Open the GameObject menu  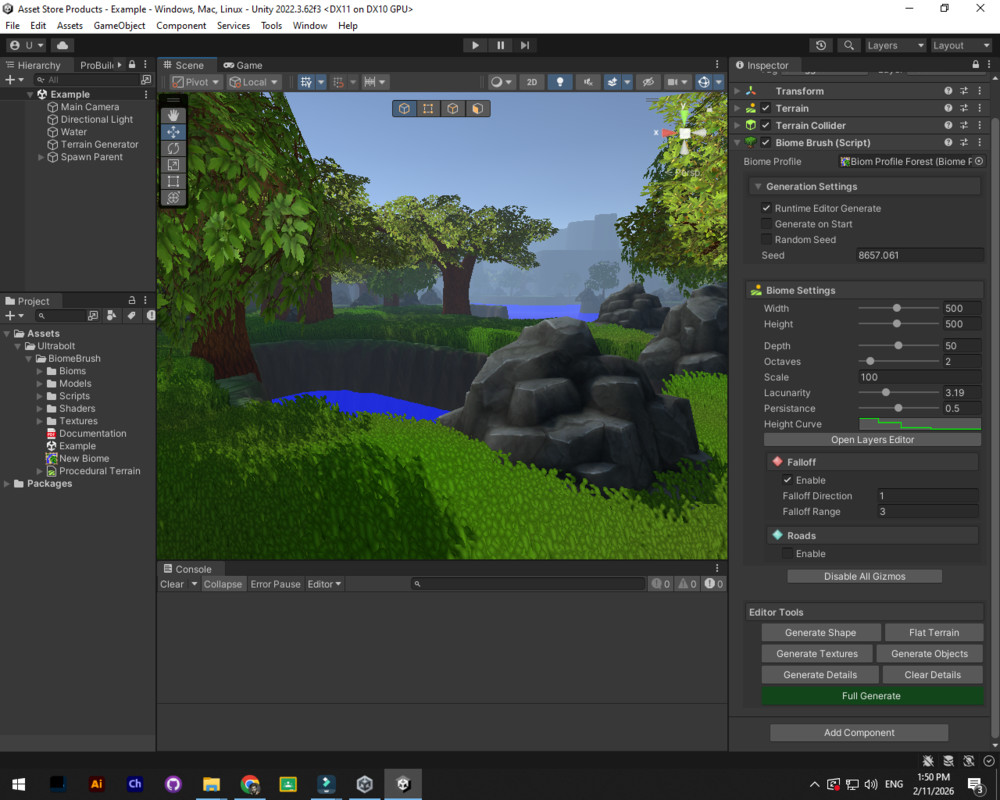click(119, 26)
